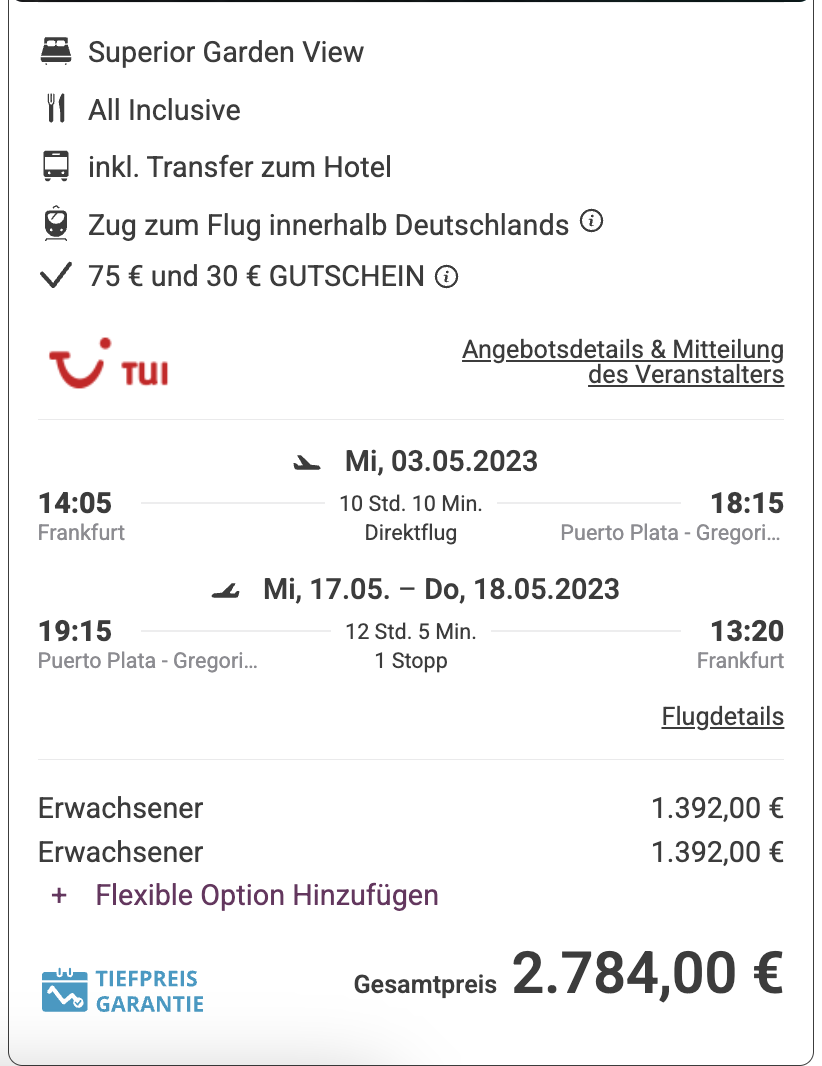Click the train Zug zum Flug icon

click(x=56, y=224)
